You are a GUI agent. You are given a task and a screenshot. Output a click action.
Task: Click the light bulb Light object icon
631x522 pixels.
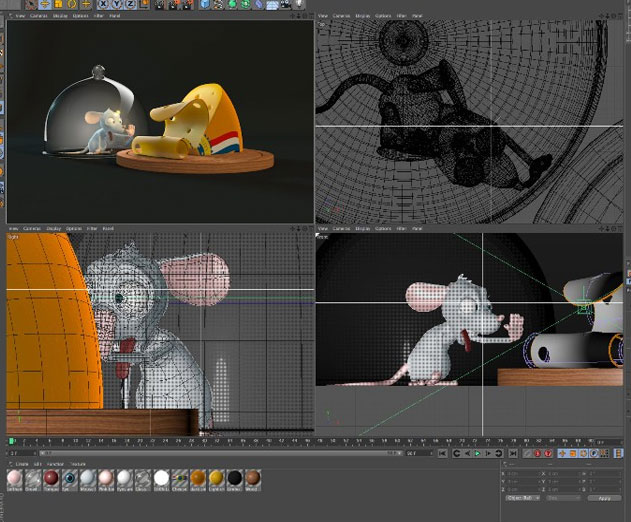coord(299,4)
